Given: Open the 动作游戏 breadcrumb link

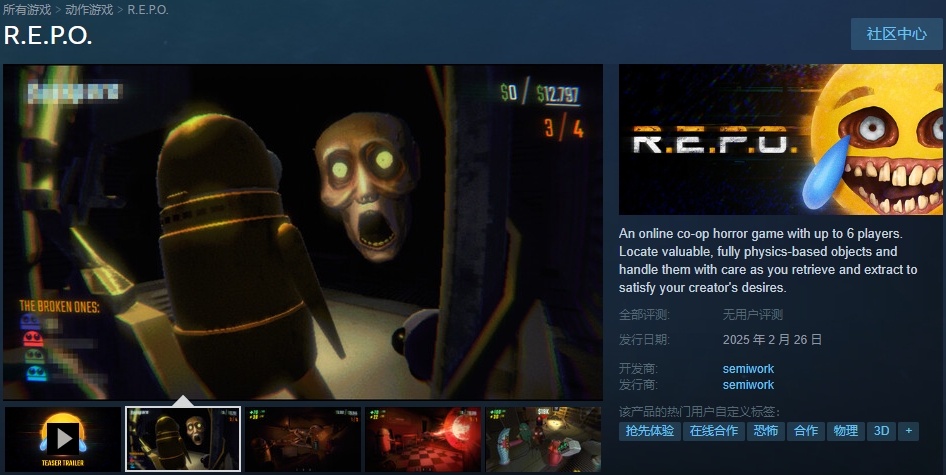Looking at the screenshot, I should tap(89, 10).
